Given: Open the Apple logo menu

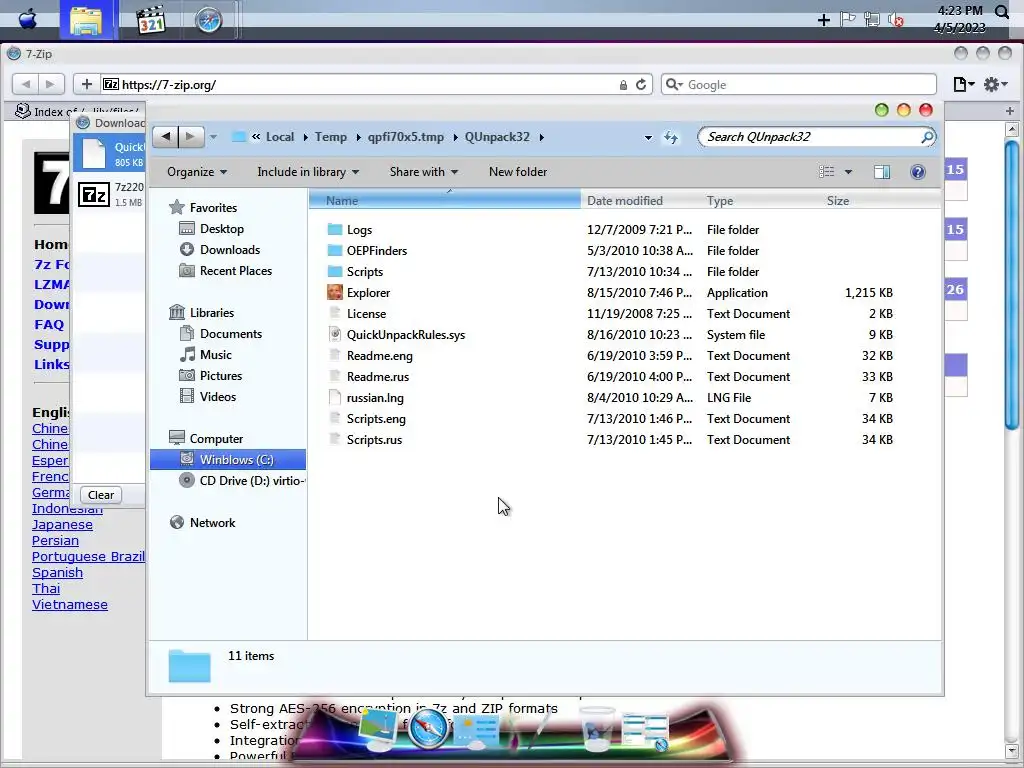Looking at the screenshot, I should point(27,19).
